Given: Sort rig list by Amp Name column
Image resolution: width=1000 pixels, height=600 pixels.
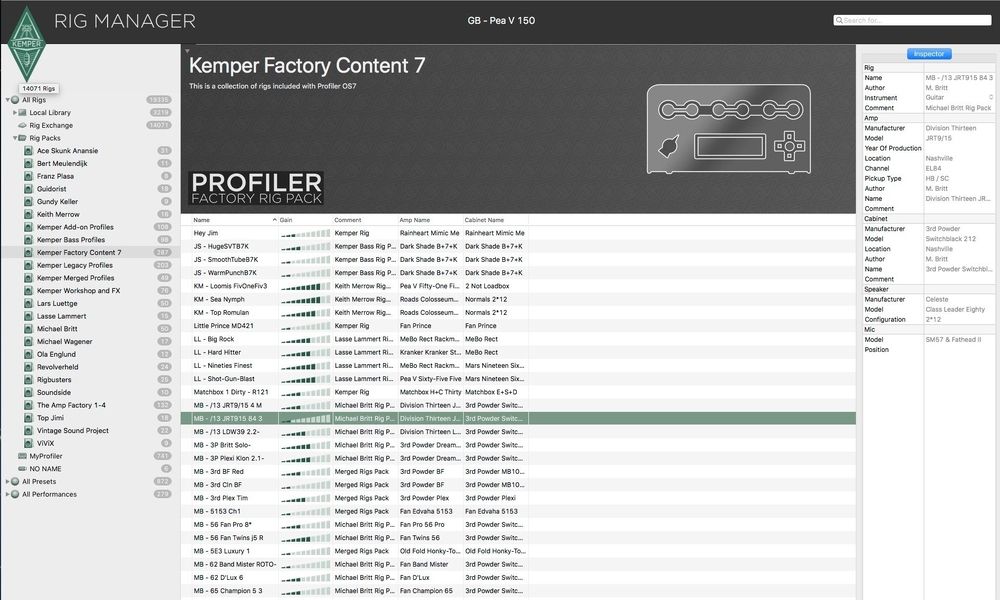Looking at the screenshot, I should pos(430,220).
